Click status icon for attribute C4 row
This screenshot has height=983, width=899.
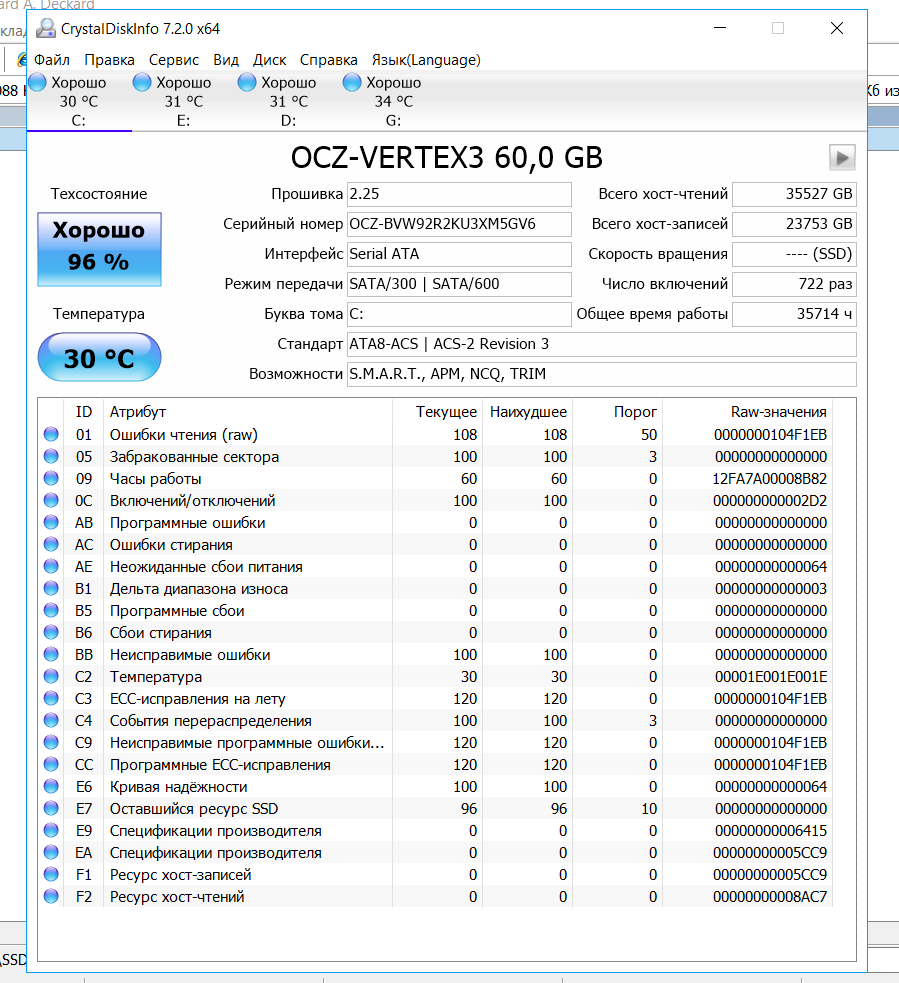pos(51,720)
